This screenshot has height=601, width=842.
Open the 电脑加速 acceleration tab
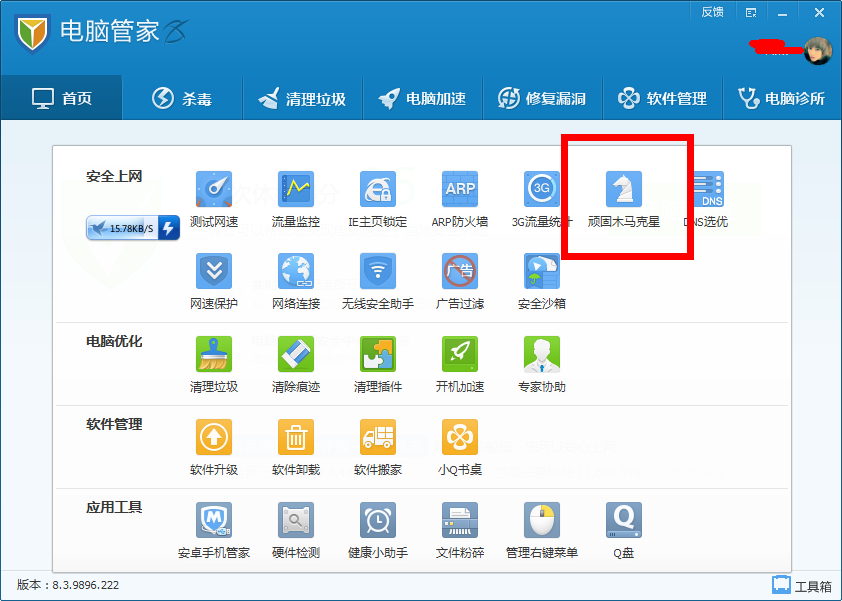coord(423,98)
